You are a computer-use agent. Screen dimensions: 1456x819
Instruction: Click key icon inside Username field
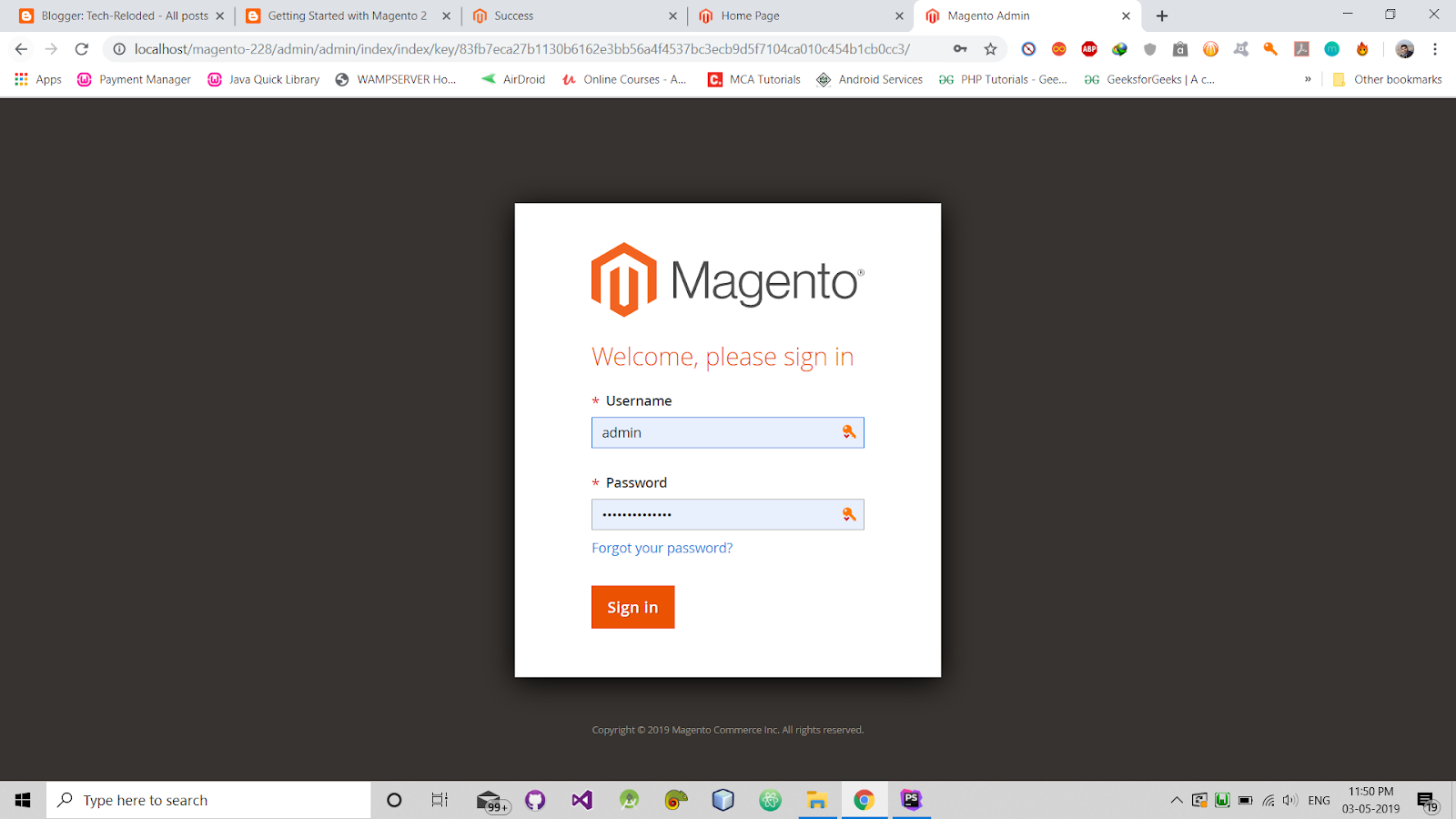pos(848,432)
